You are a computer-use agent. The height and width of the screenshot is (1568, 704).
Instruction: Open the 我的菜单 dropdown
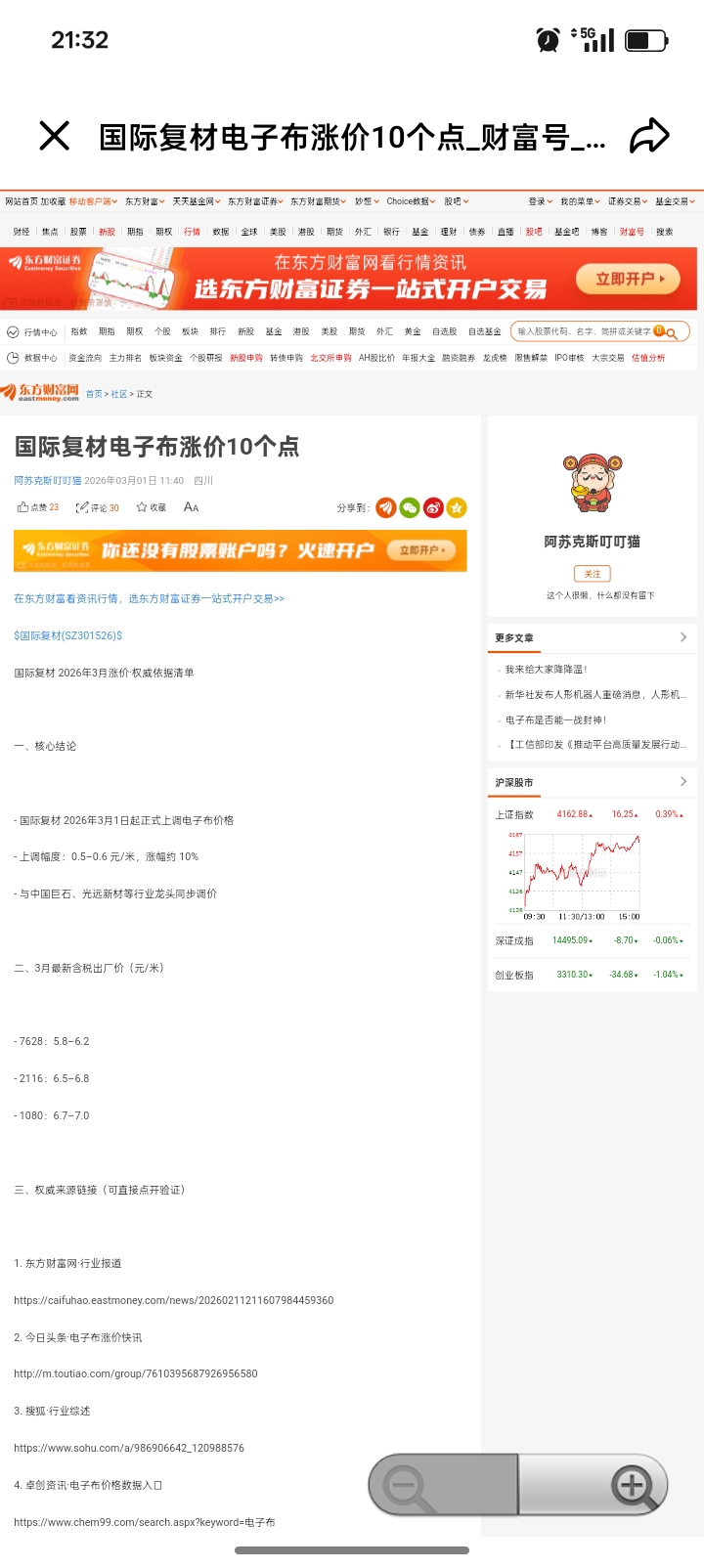tap(580, 201)
